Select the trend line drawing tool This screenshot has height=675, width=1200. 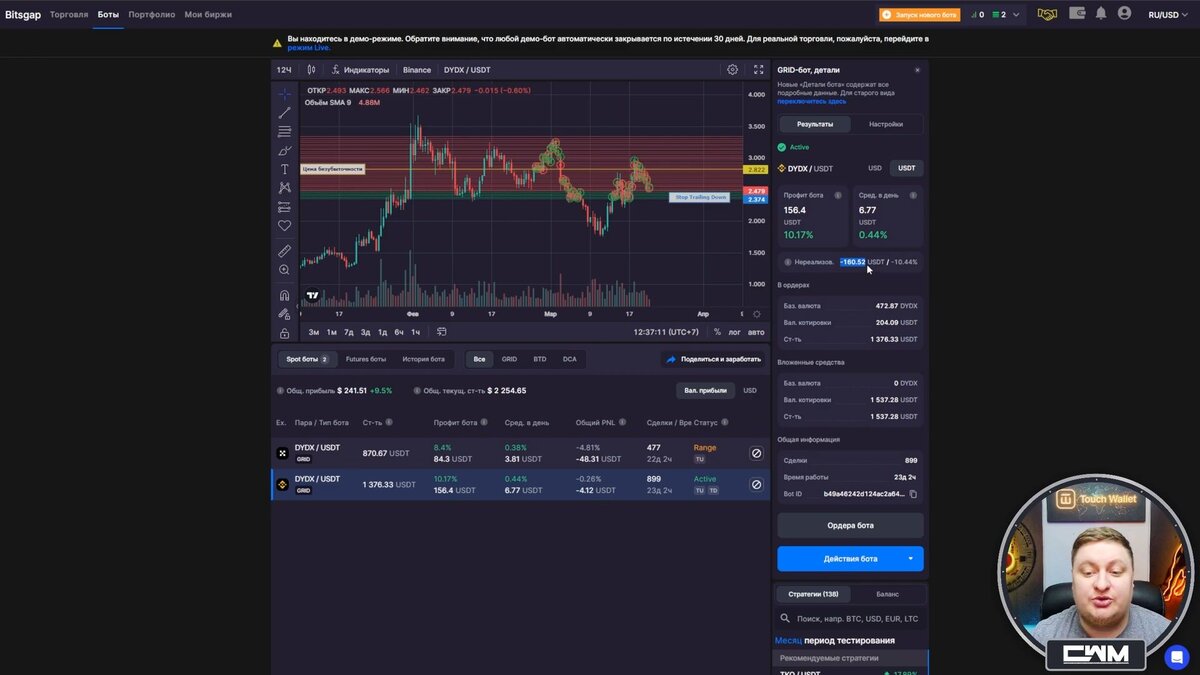285,113
